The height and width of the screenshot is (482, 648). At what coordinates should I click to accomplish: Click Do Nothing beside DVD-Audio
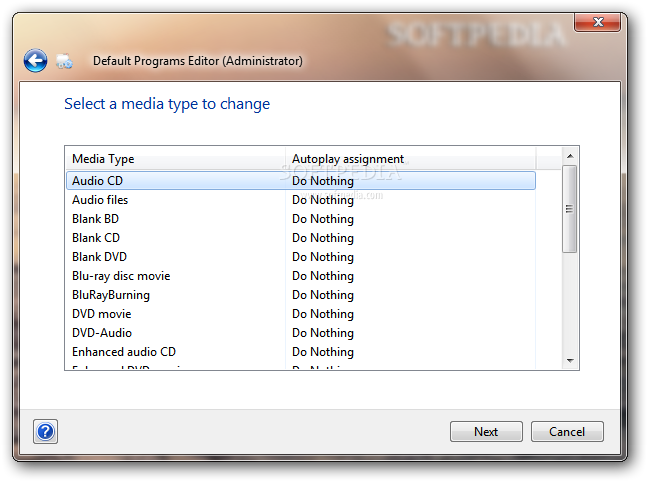(x=323, y=333)
